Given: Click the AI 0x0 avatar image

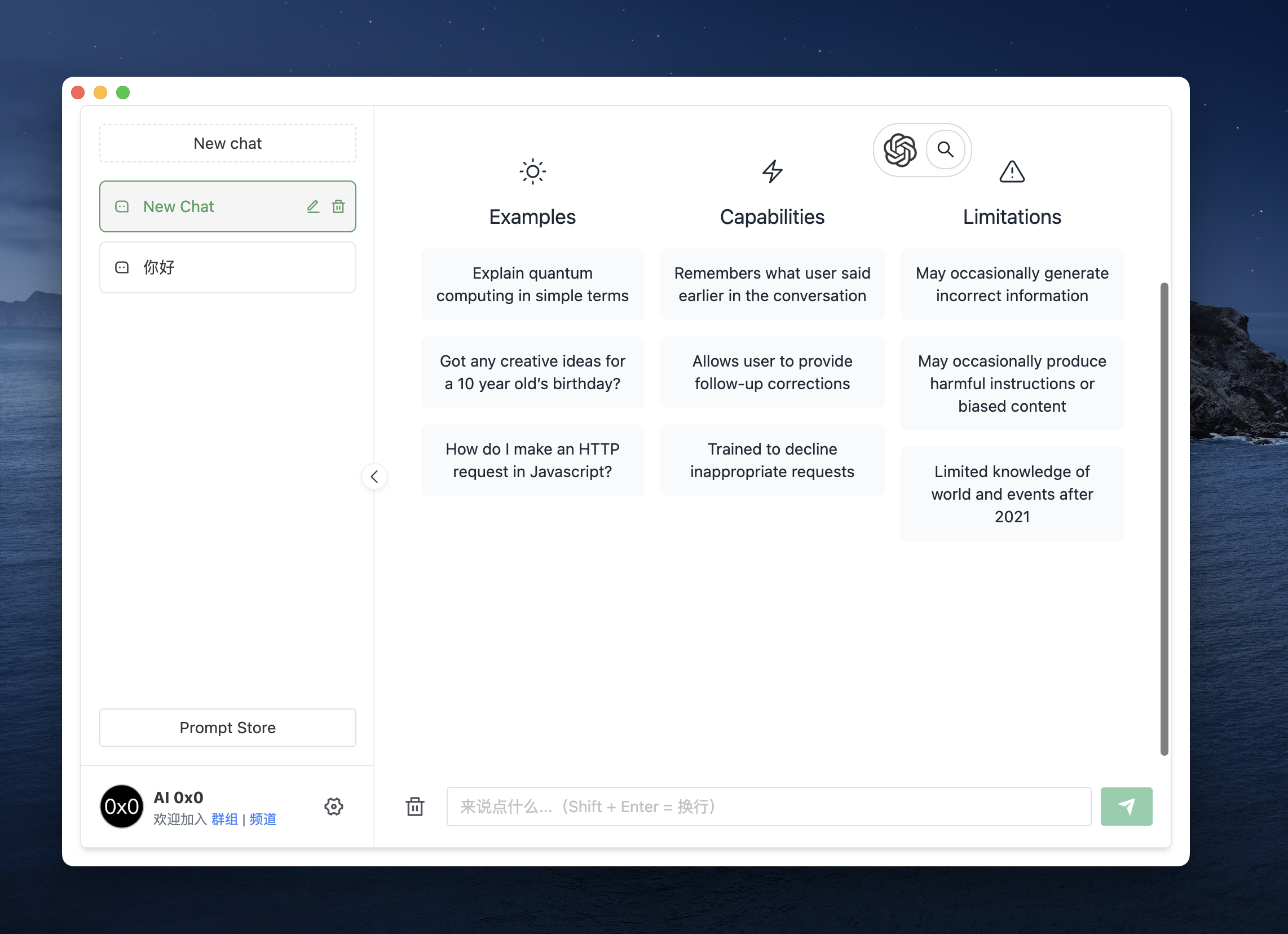Looking at the screenshot, I should click(x=122, y=806).
